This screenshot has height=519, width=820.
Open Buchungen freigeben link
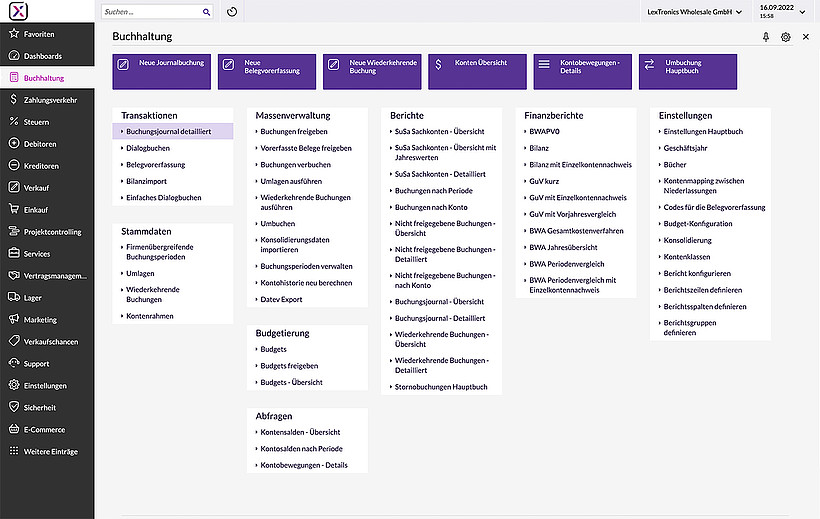pyautogui.click(x=294, y=131)
